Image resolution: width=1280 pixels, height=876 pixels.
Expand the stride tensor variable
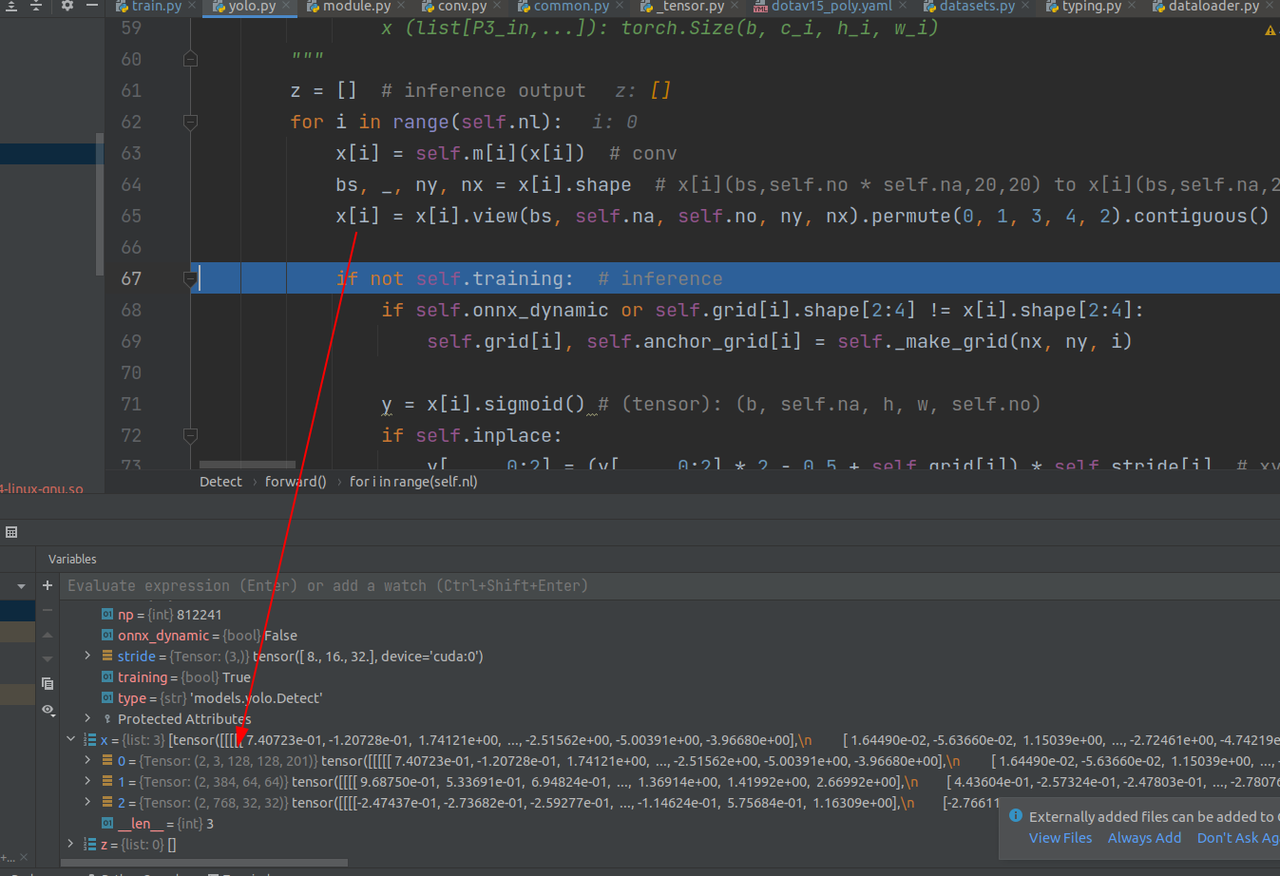click(x=88, y=656)
